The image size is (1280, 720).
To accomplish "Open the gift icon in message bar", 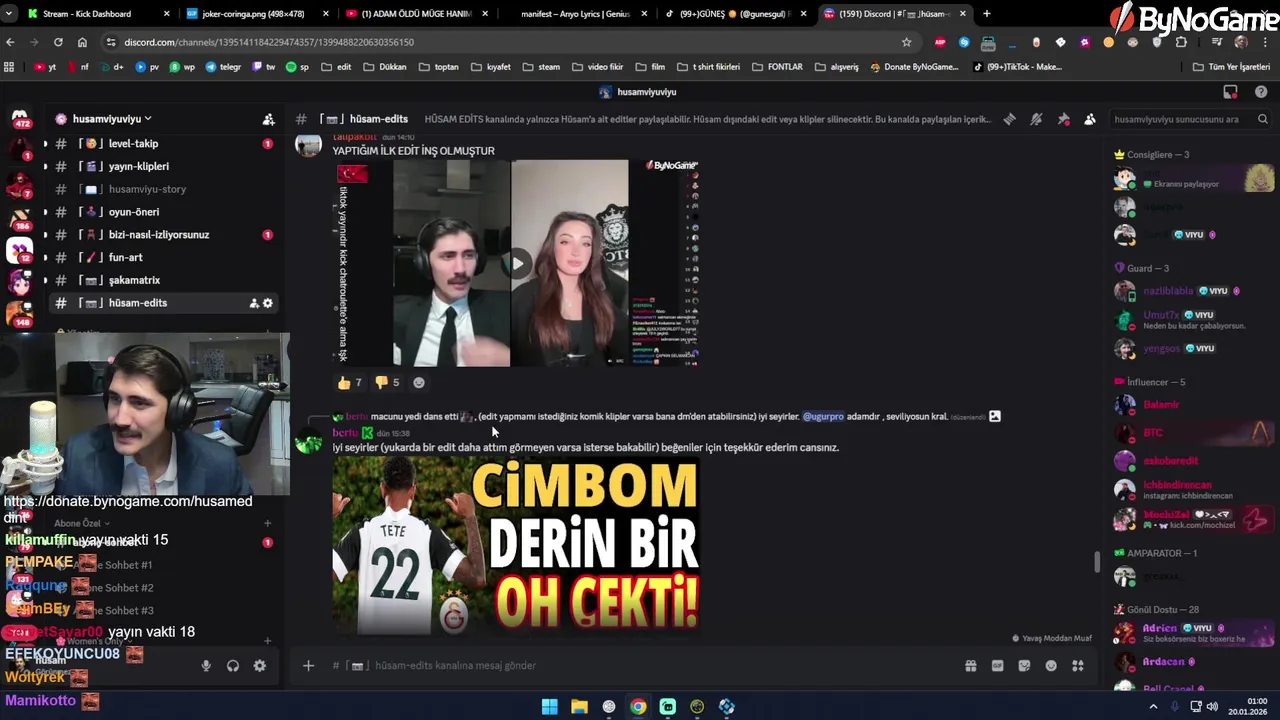I will (970, 666).
